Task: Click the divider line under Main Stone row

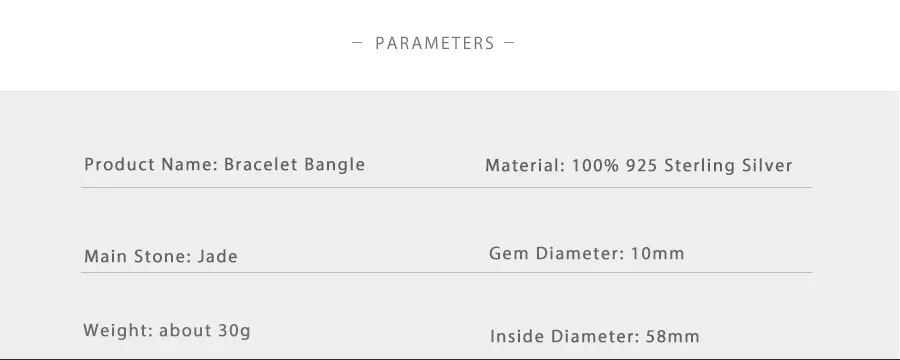Action: (447, 272)
